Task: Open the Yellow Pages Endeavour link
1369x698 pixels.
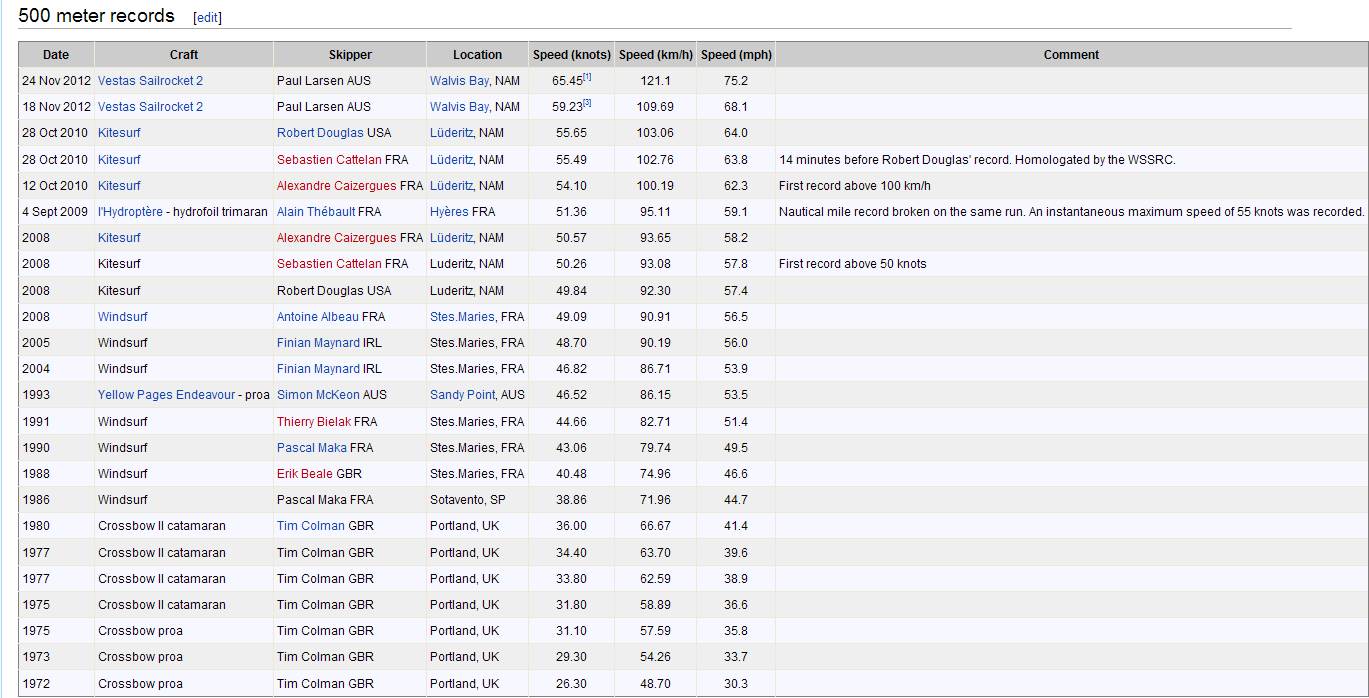Action: click(166, 395)
